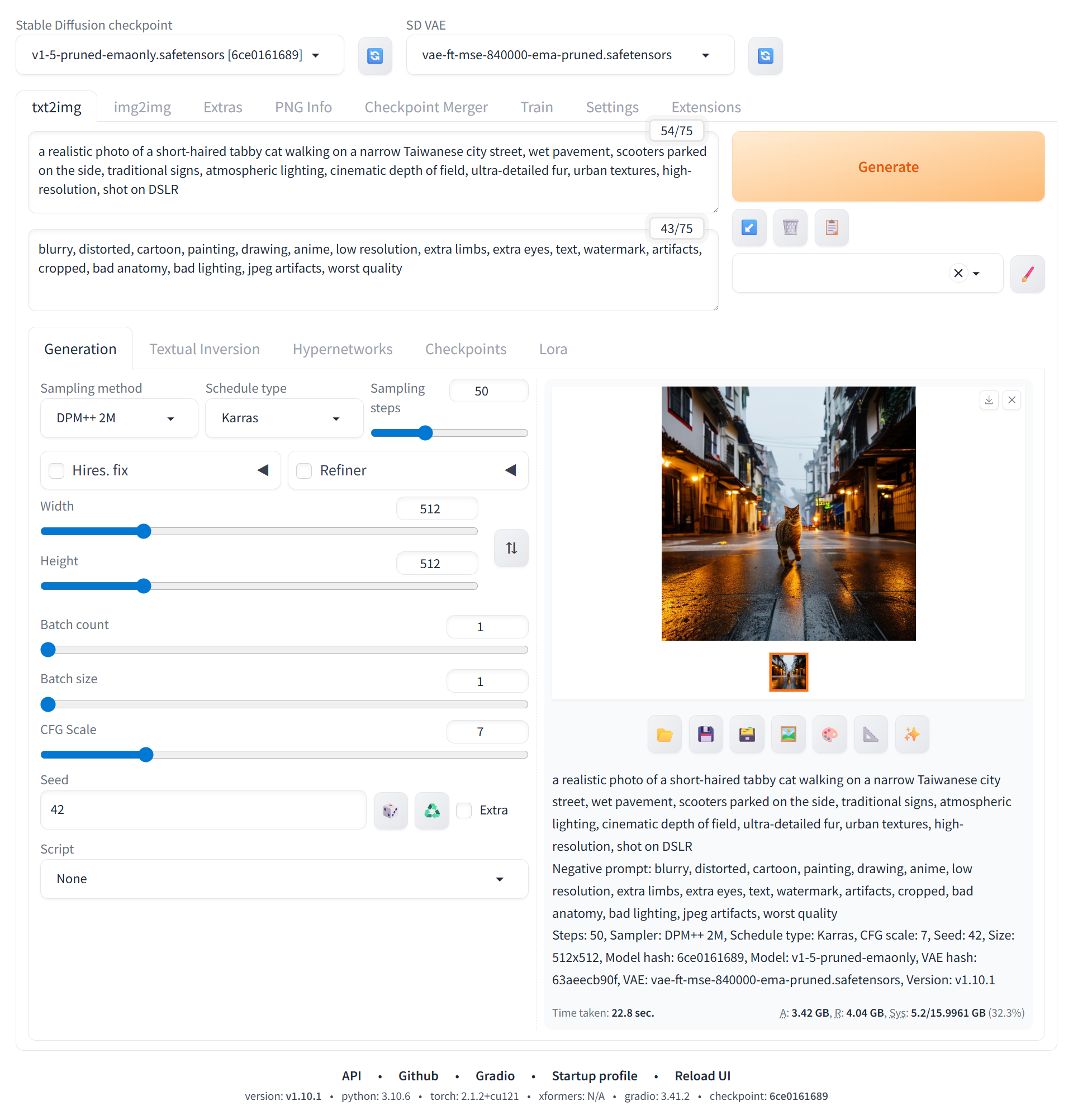
Task: Click the Seed input field
Action: [x=203, y=811]
